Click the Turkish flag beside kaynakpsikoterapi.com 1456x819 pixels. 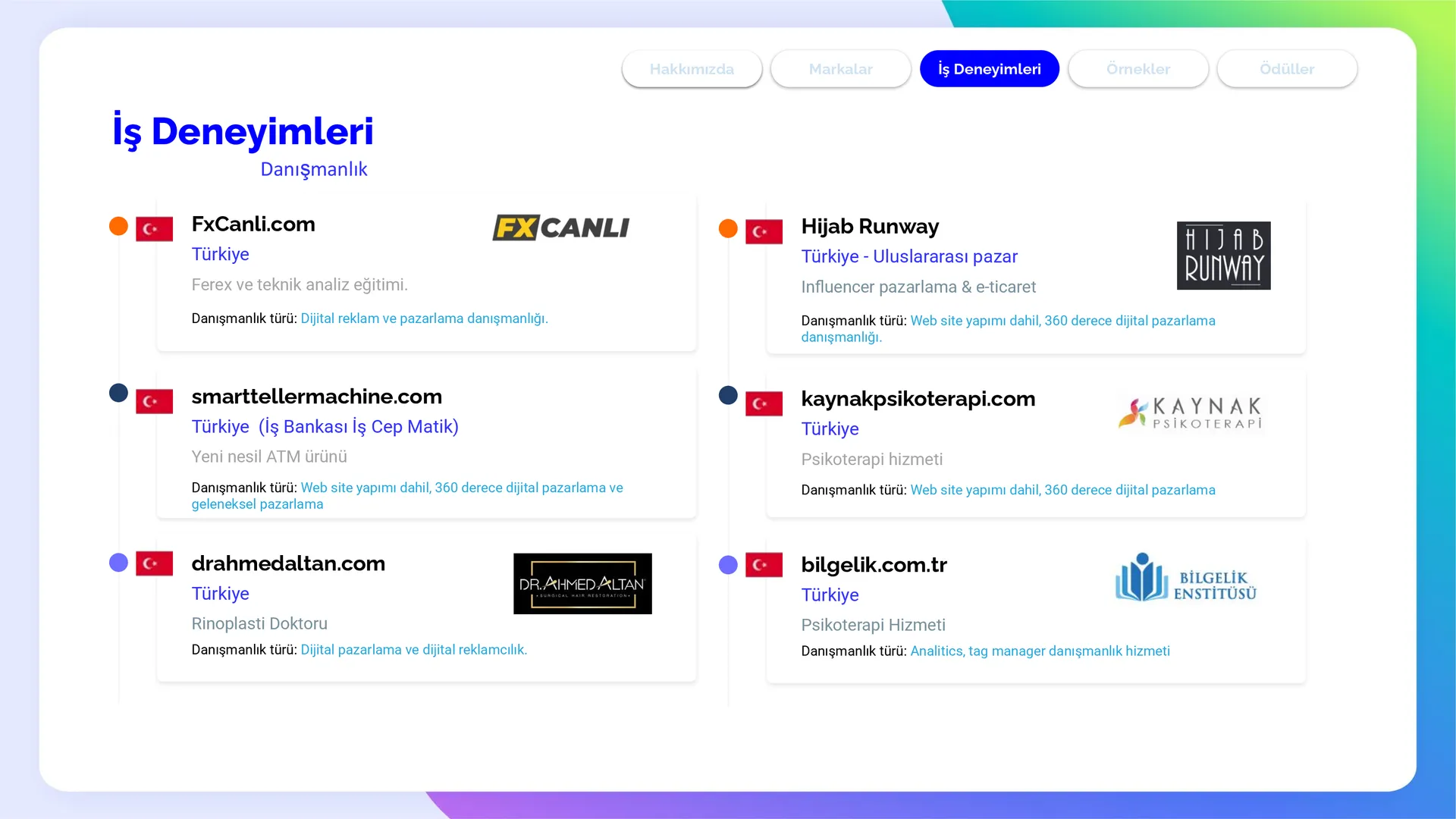pyautogui.click(x=764, y=403)
